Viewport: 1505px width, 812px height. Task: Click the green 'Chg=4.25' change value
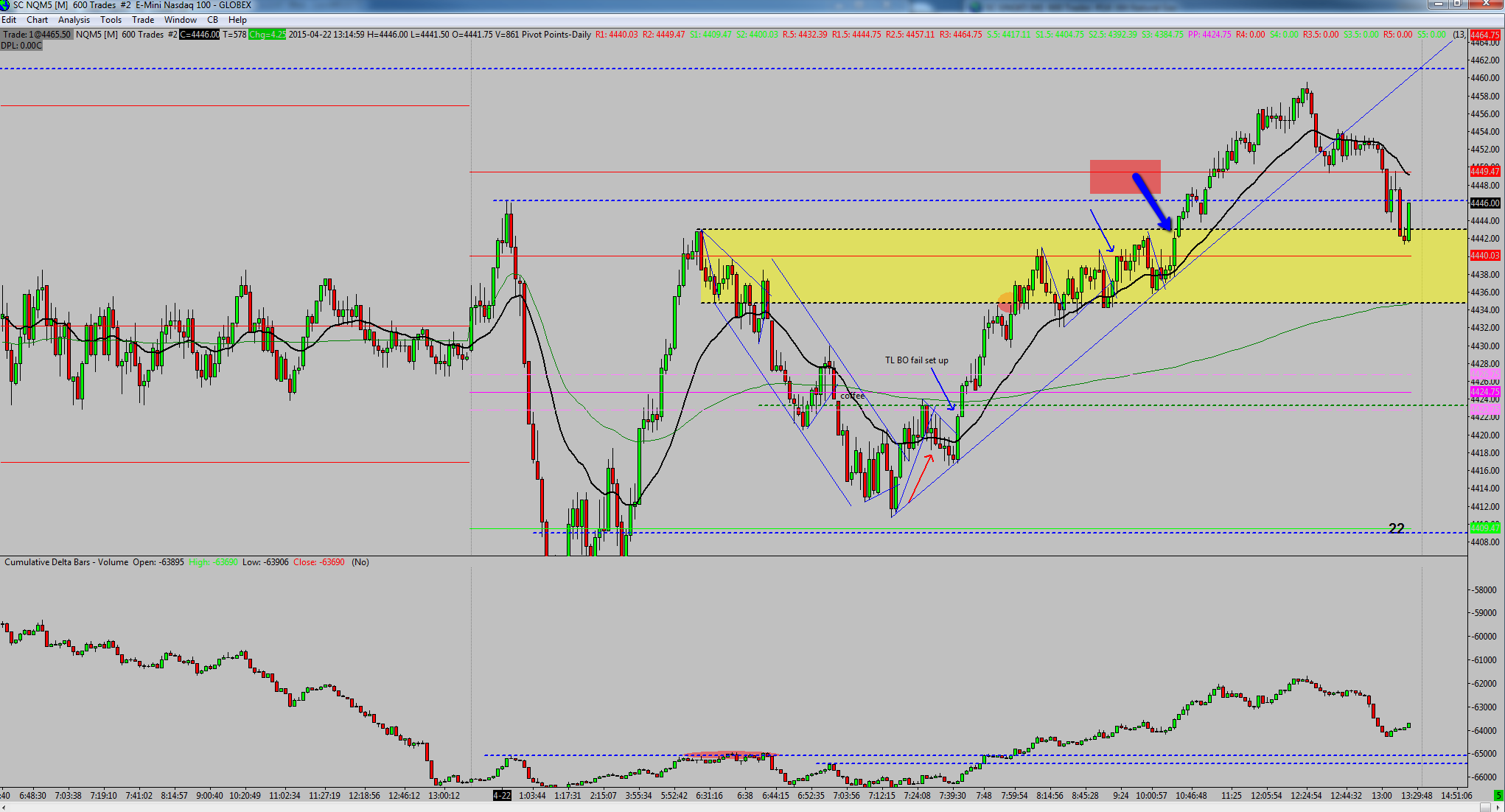click(x=267, y=35)
